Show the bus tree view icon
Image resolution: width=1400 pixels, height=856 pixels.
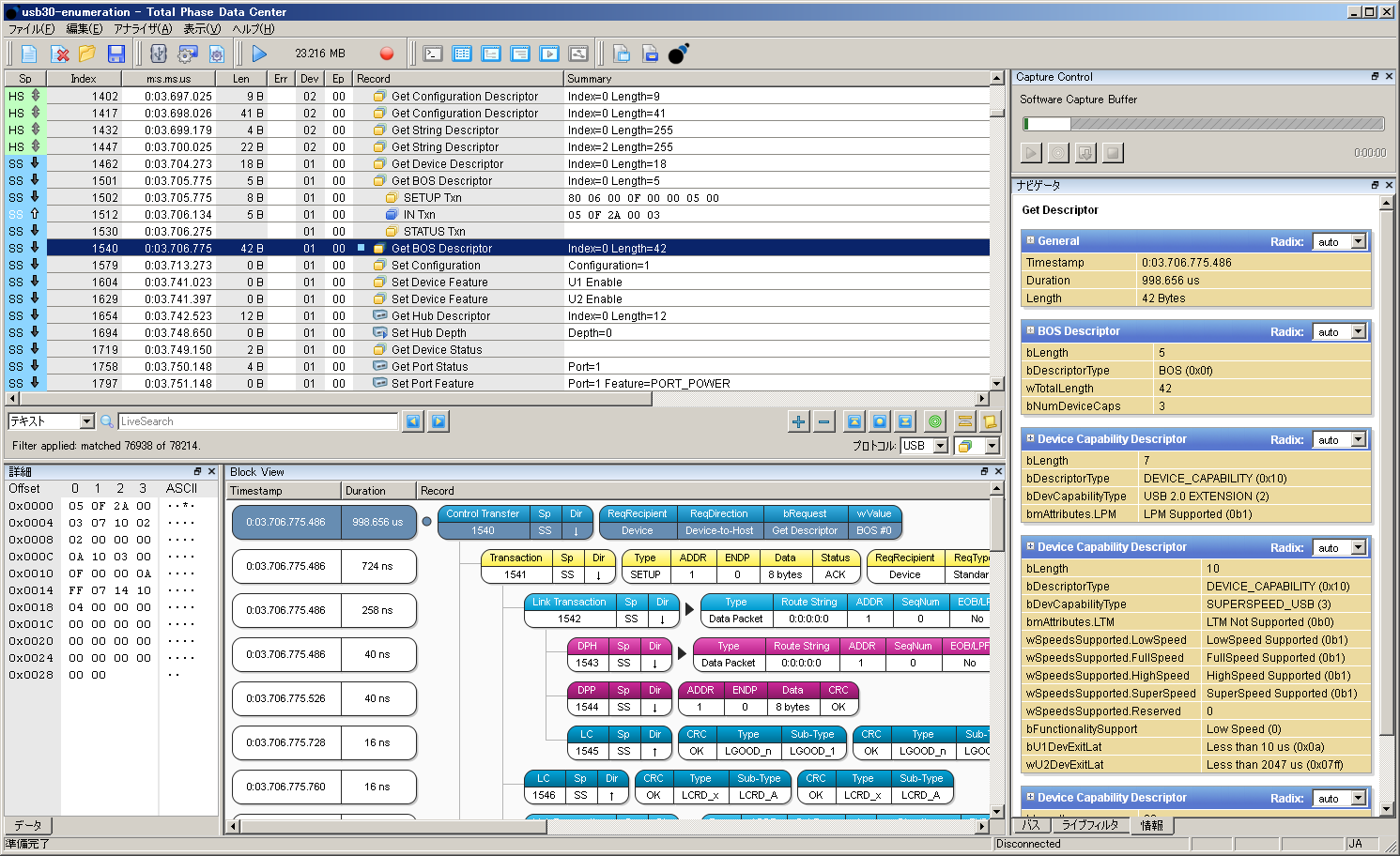pos(491,53)
